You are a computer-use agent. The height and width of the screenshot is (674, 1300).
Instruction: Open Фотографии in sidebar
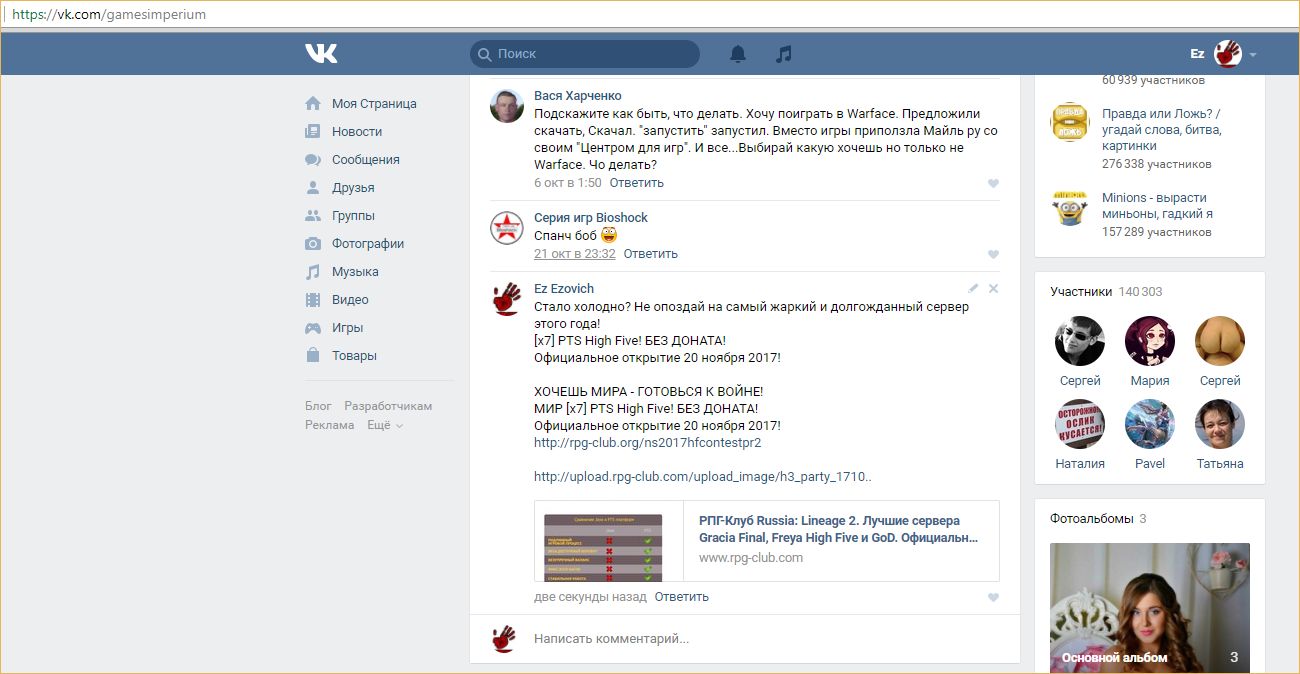coord(368,244)
